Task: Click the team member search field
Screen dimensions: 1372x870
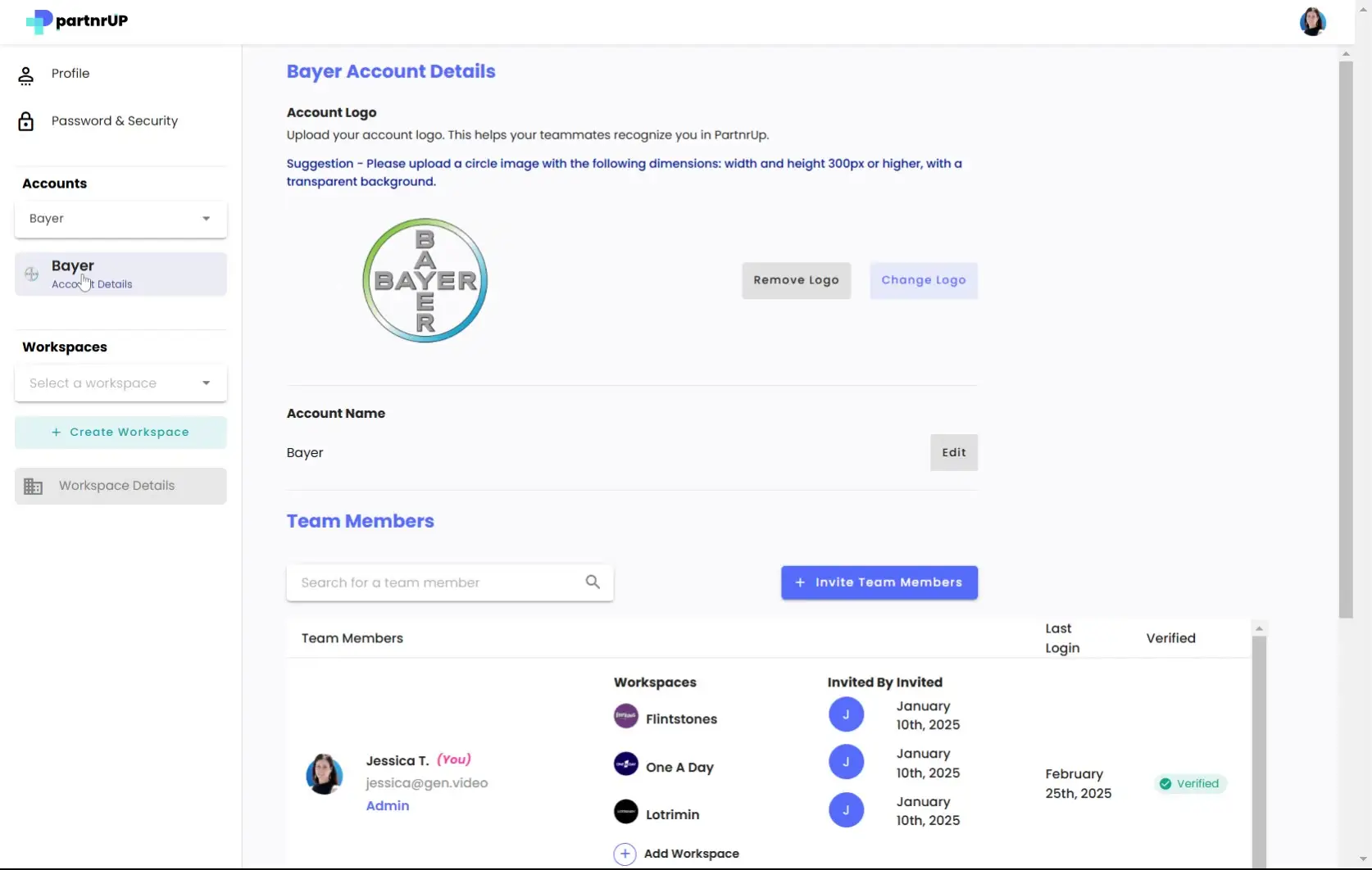Action: [x=434, y=582]
